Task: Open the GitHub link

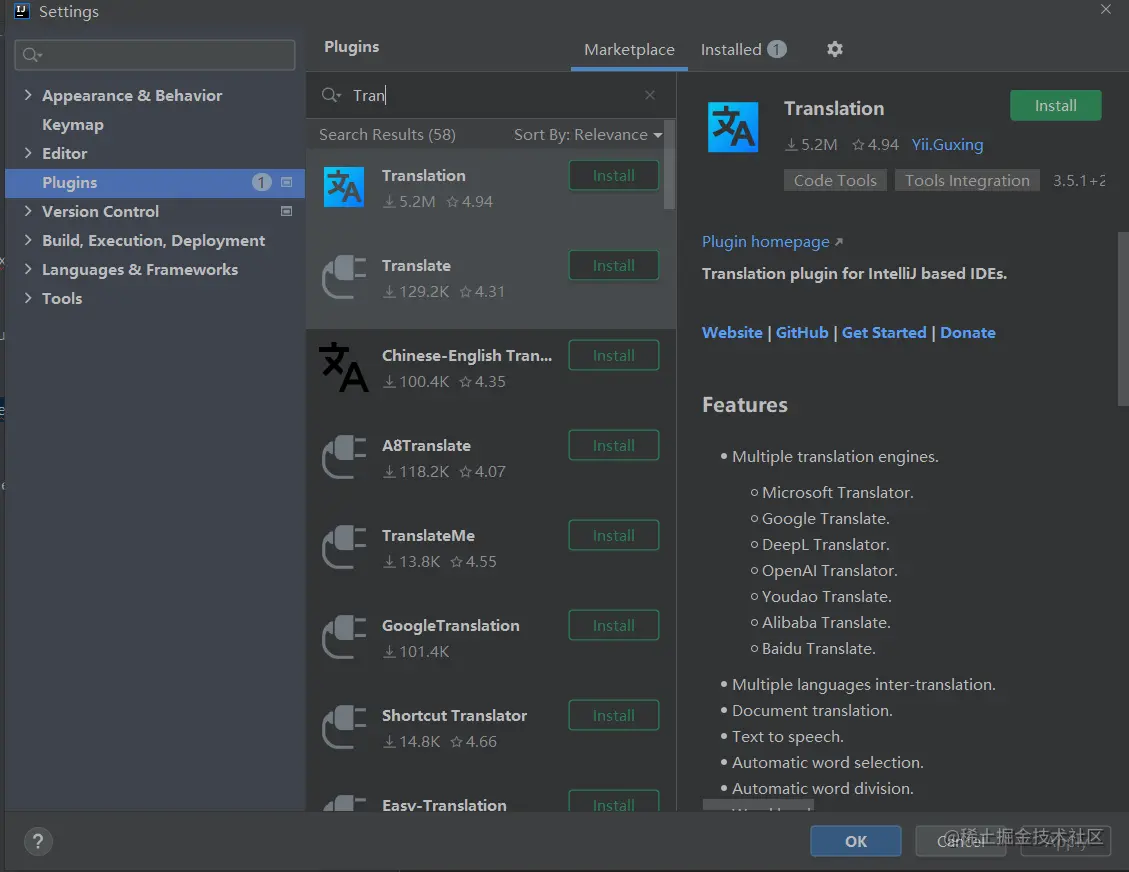Action: [x=801, y=333]
